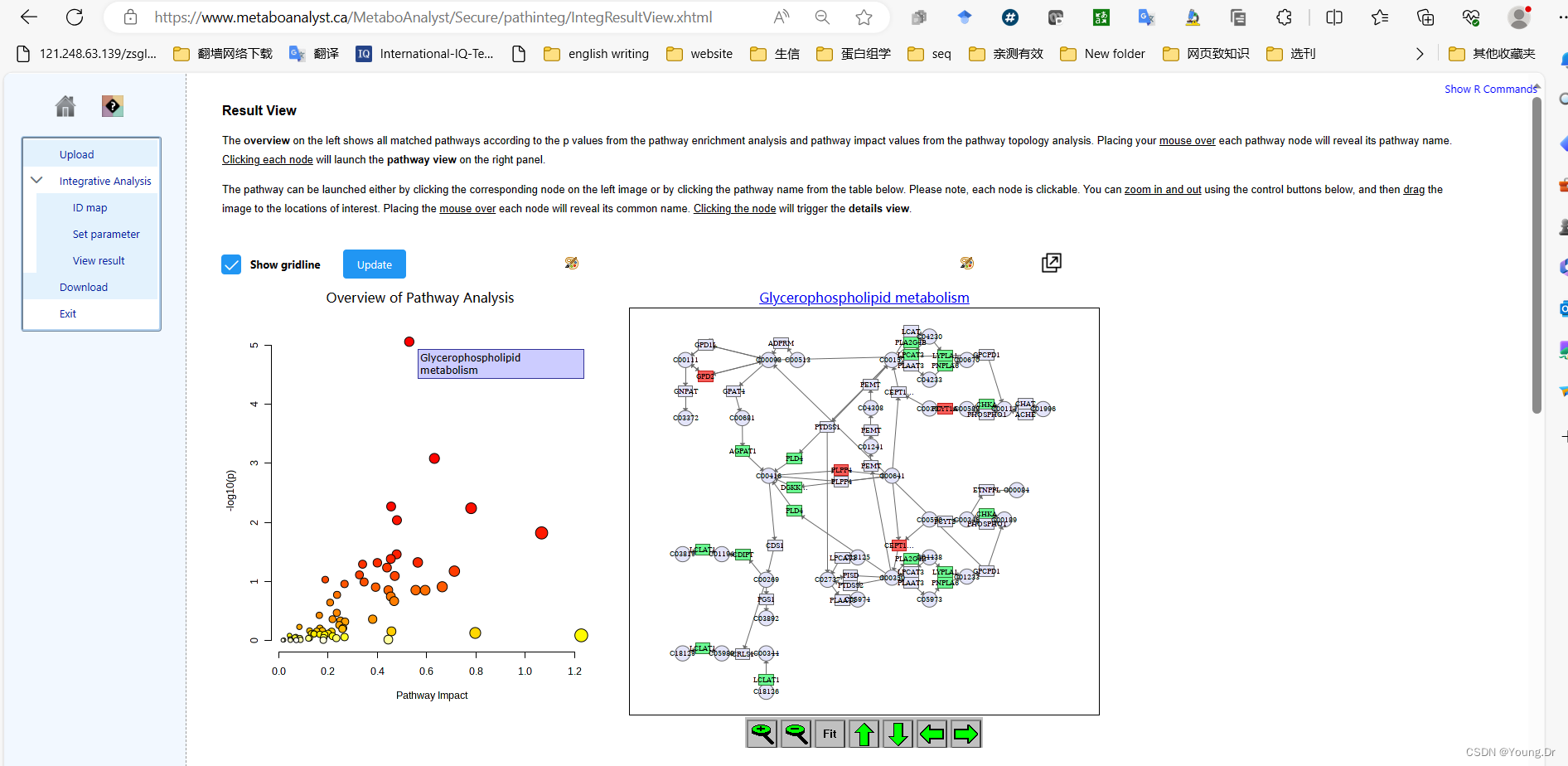Click the palette edit icon above the pathway map
Image resolution: width=1568 pixels, height=766 pixels.
(x=966, y=263)
